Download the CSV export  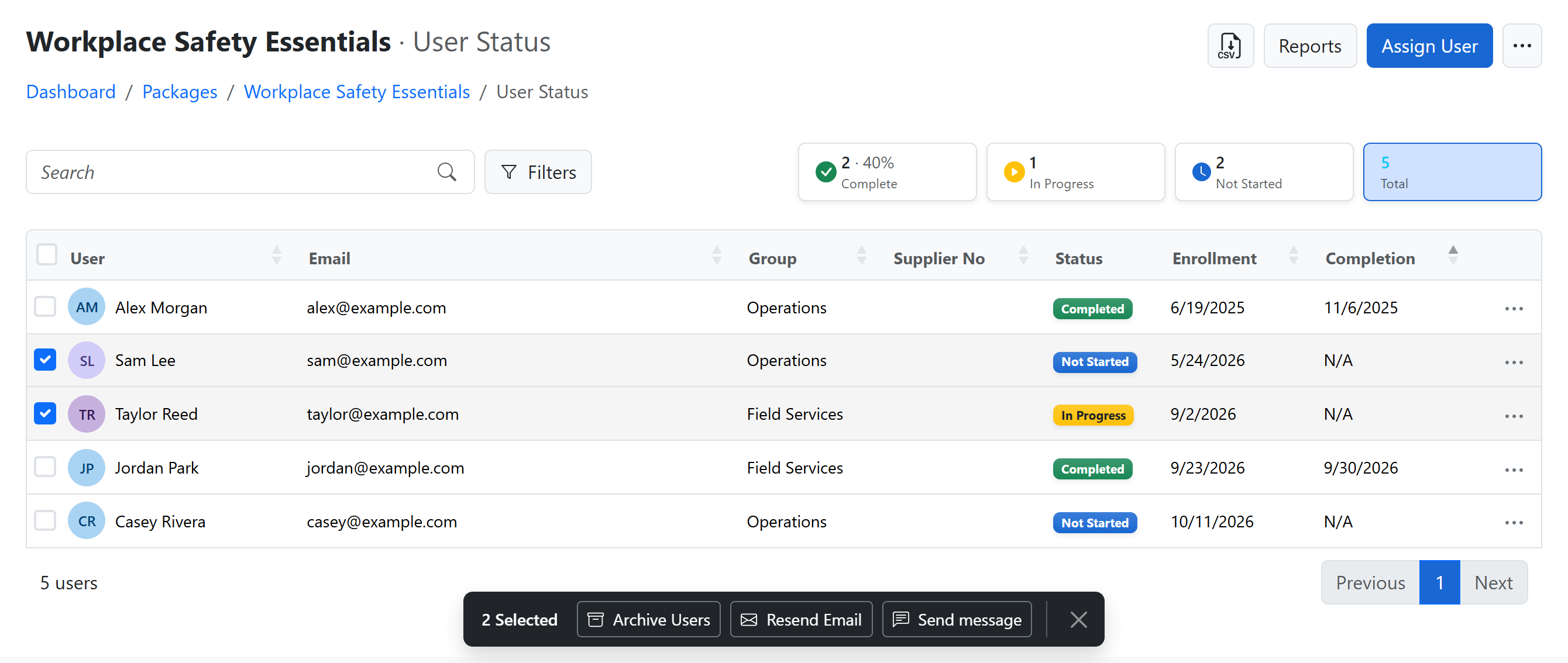(x=1230, y=46)
